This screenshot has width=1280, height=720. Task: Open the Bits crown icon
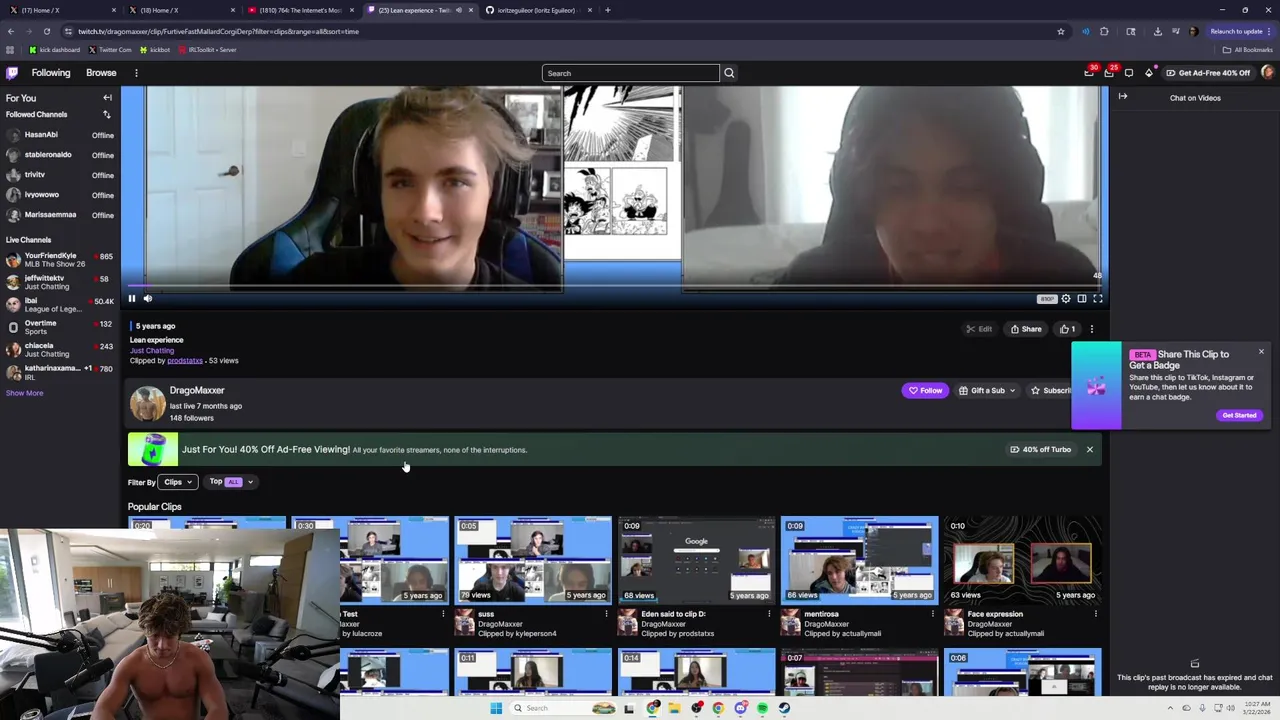(x=1149, y=73)
